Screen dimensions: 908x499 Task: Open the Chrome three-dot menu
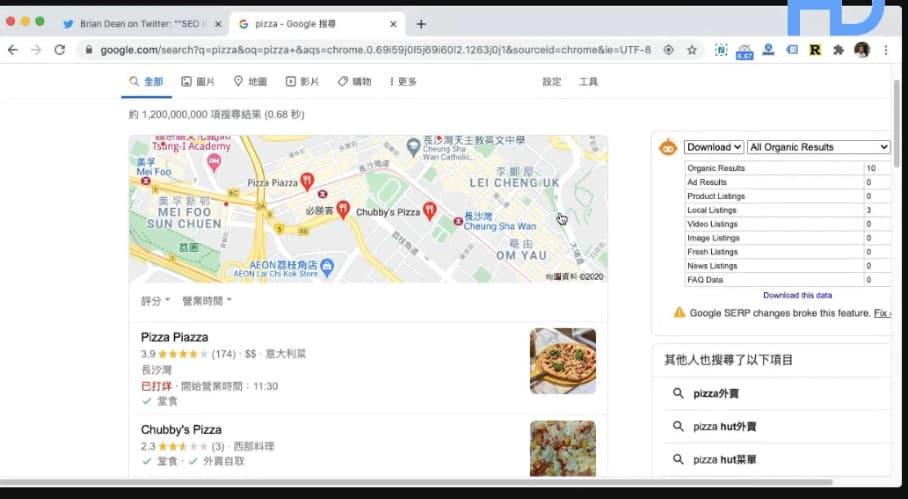[x=885, y=50]
